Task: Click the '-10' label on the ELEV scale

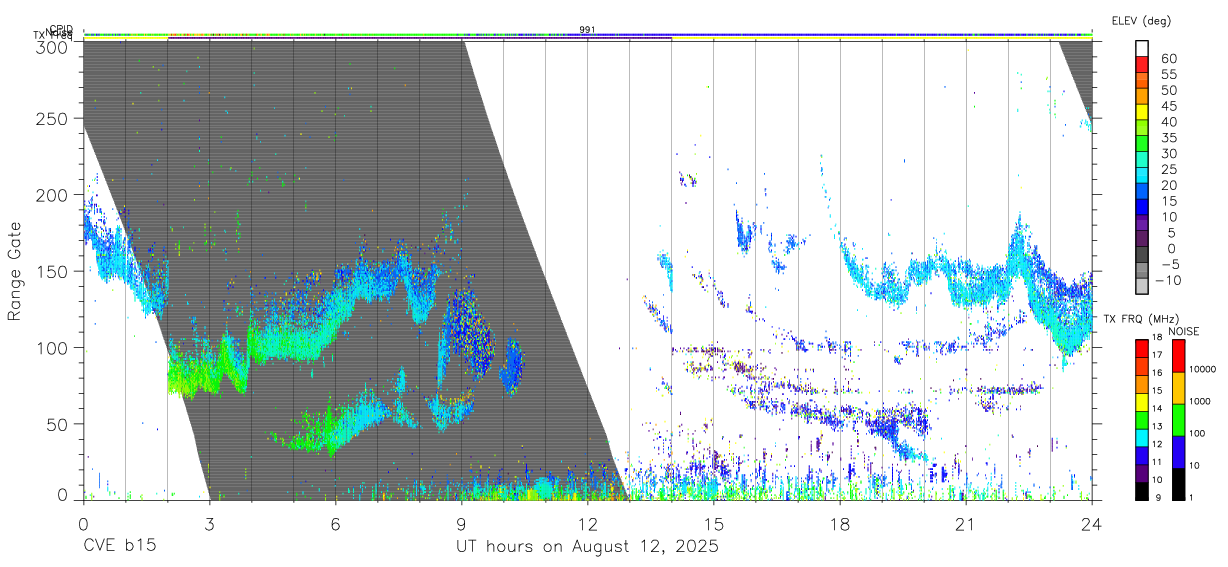Action: 1168,280
